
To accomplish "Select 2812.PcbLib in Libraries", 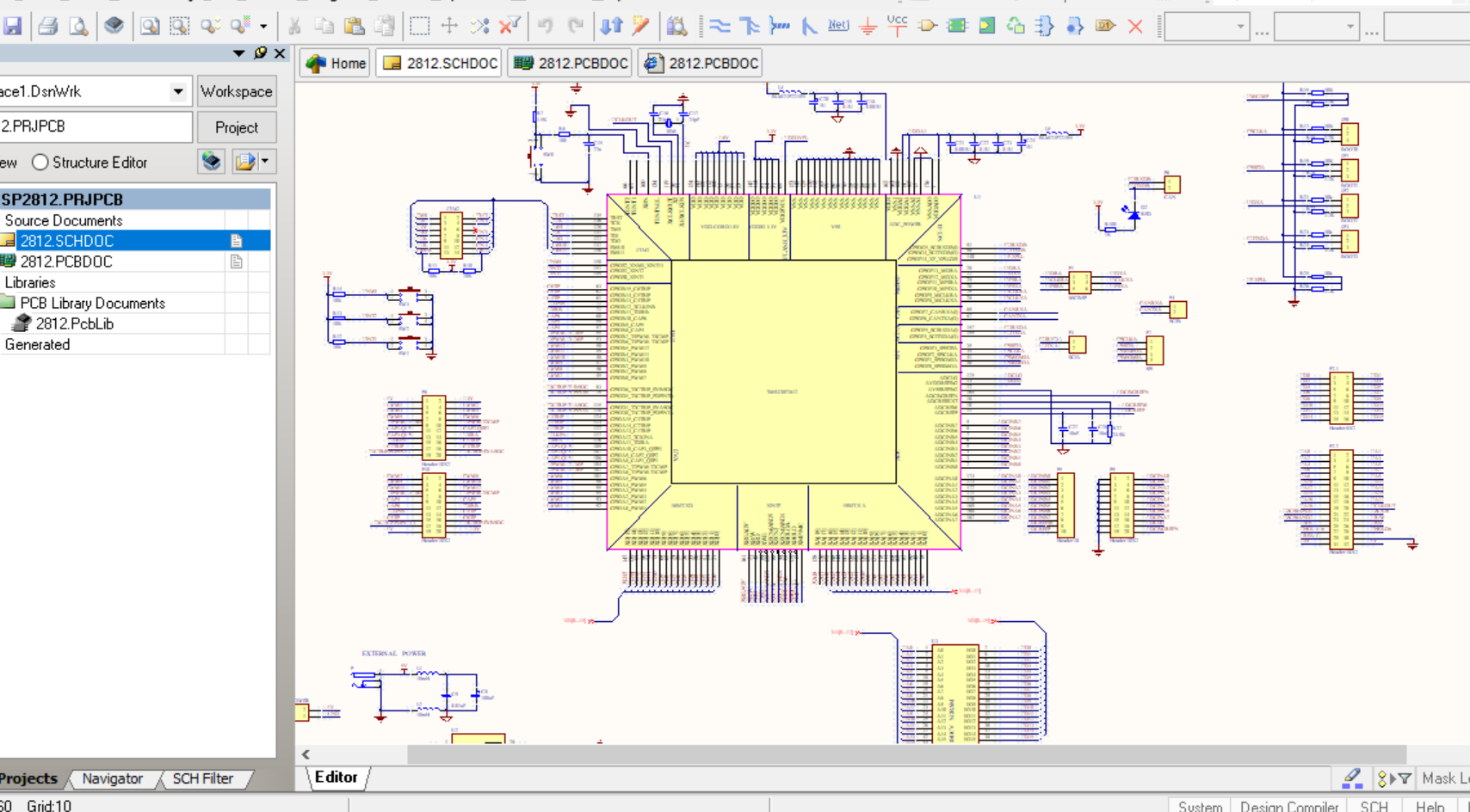I will (74, 323).
